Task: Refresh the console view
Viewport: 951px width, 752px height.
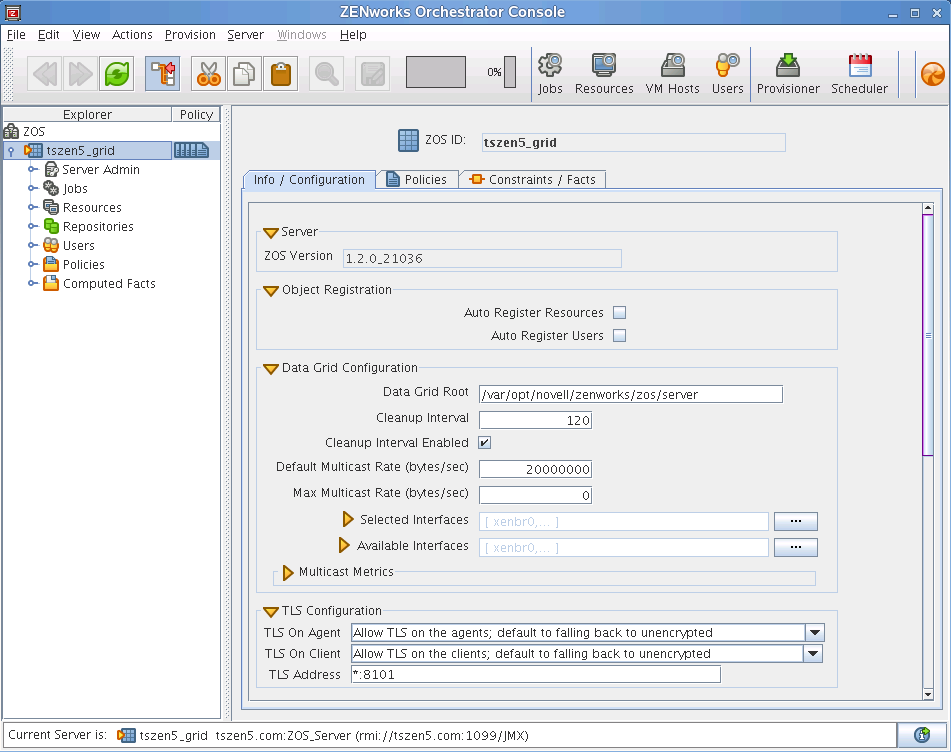Action: tap(116, 73)
